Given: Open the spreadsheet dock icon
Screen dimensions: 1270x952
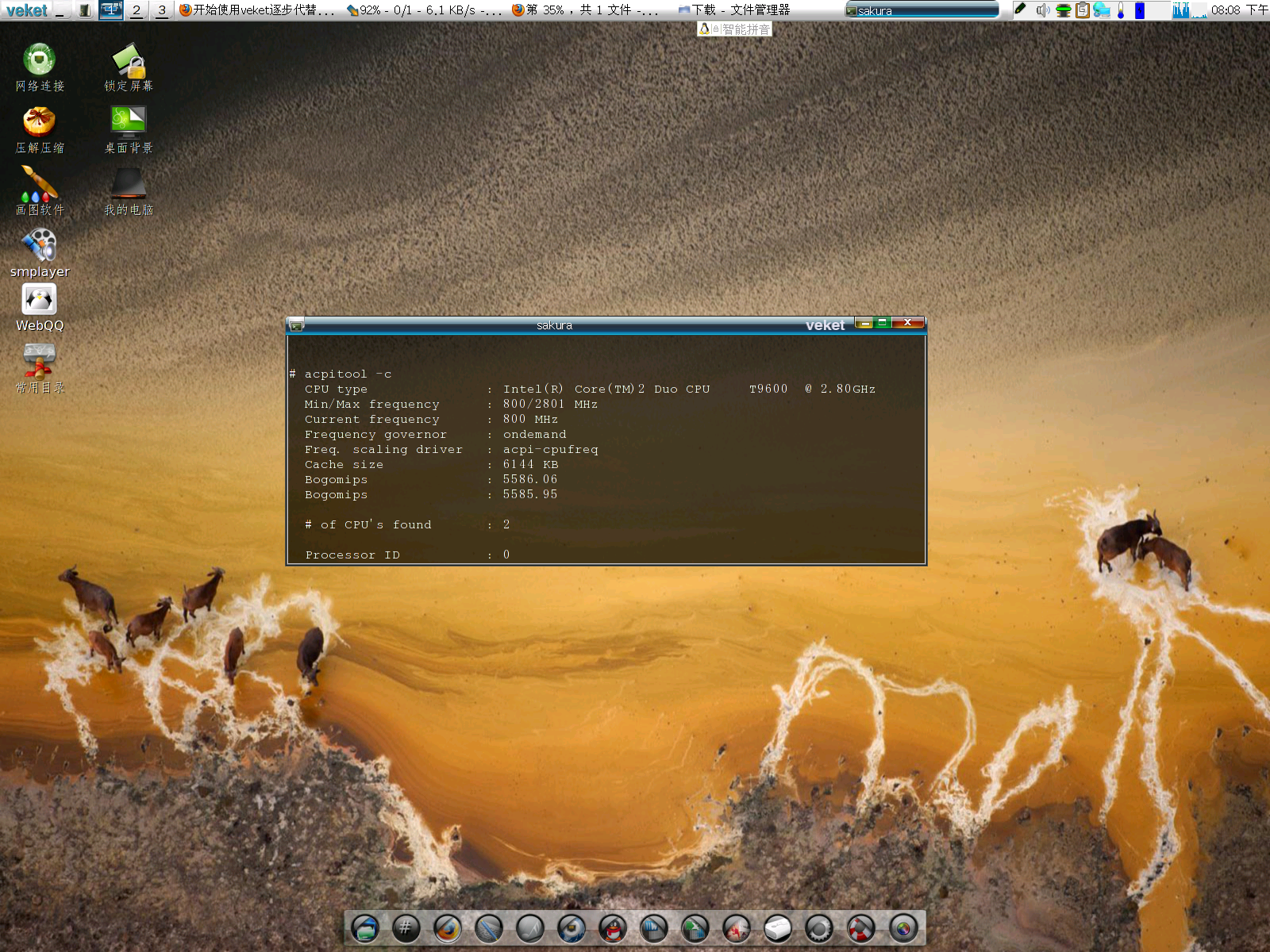Looking at the screenshot, I should point(695,928).
